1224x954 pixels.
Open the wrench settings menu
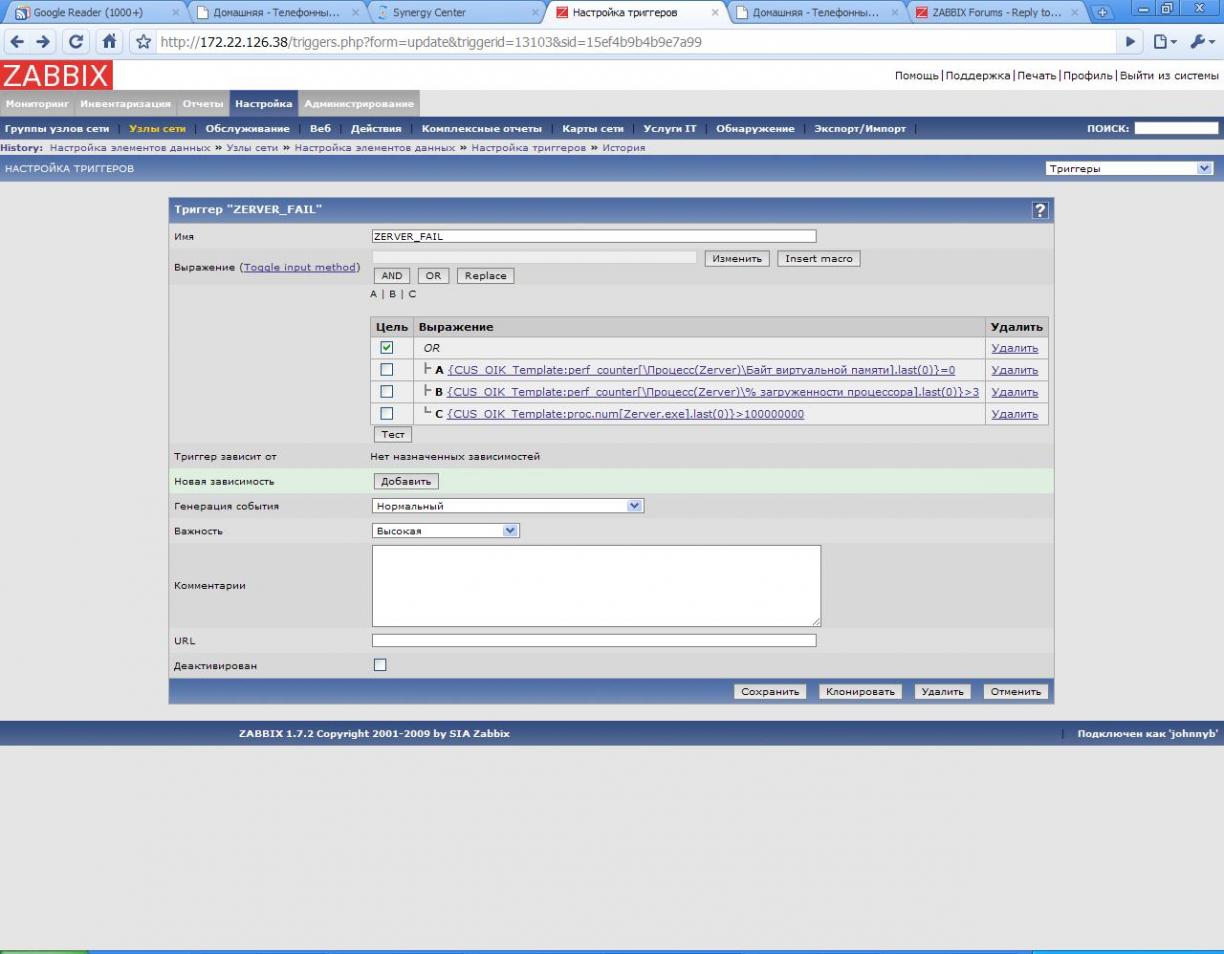point(1201,42)
